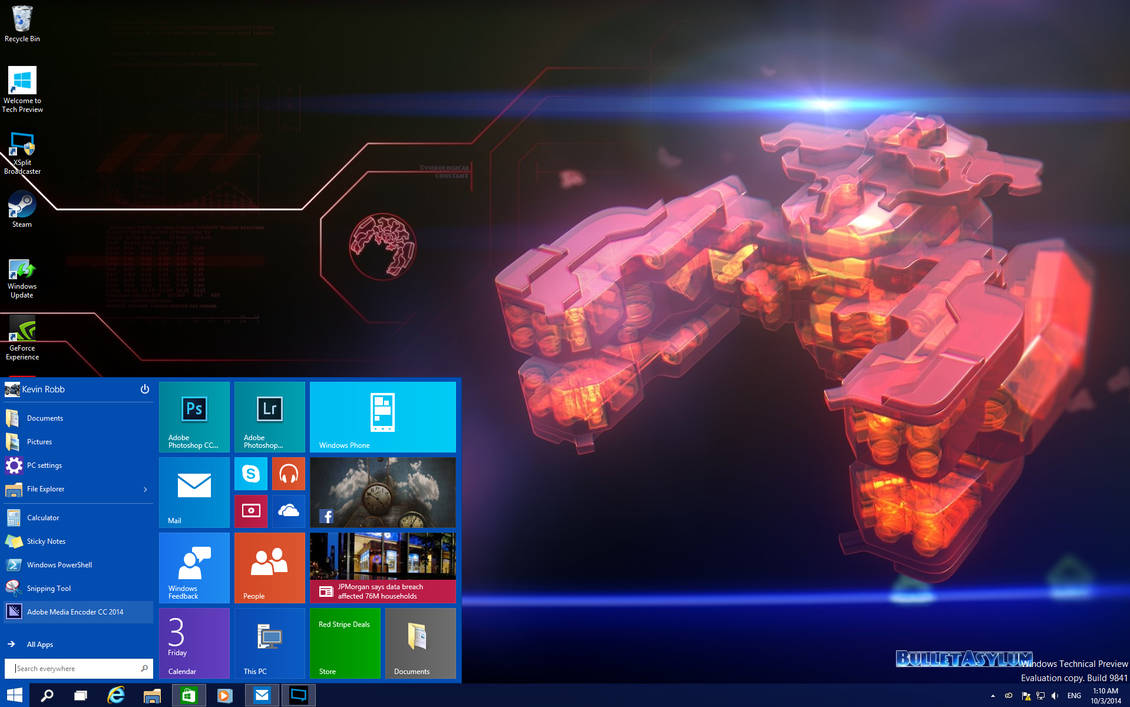Expand the File Explorer submenu arrow
This screenshot has width=1130, height=707.
pyautogui.click(x=143, y=489)
